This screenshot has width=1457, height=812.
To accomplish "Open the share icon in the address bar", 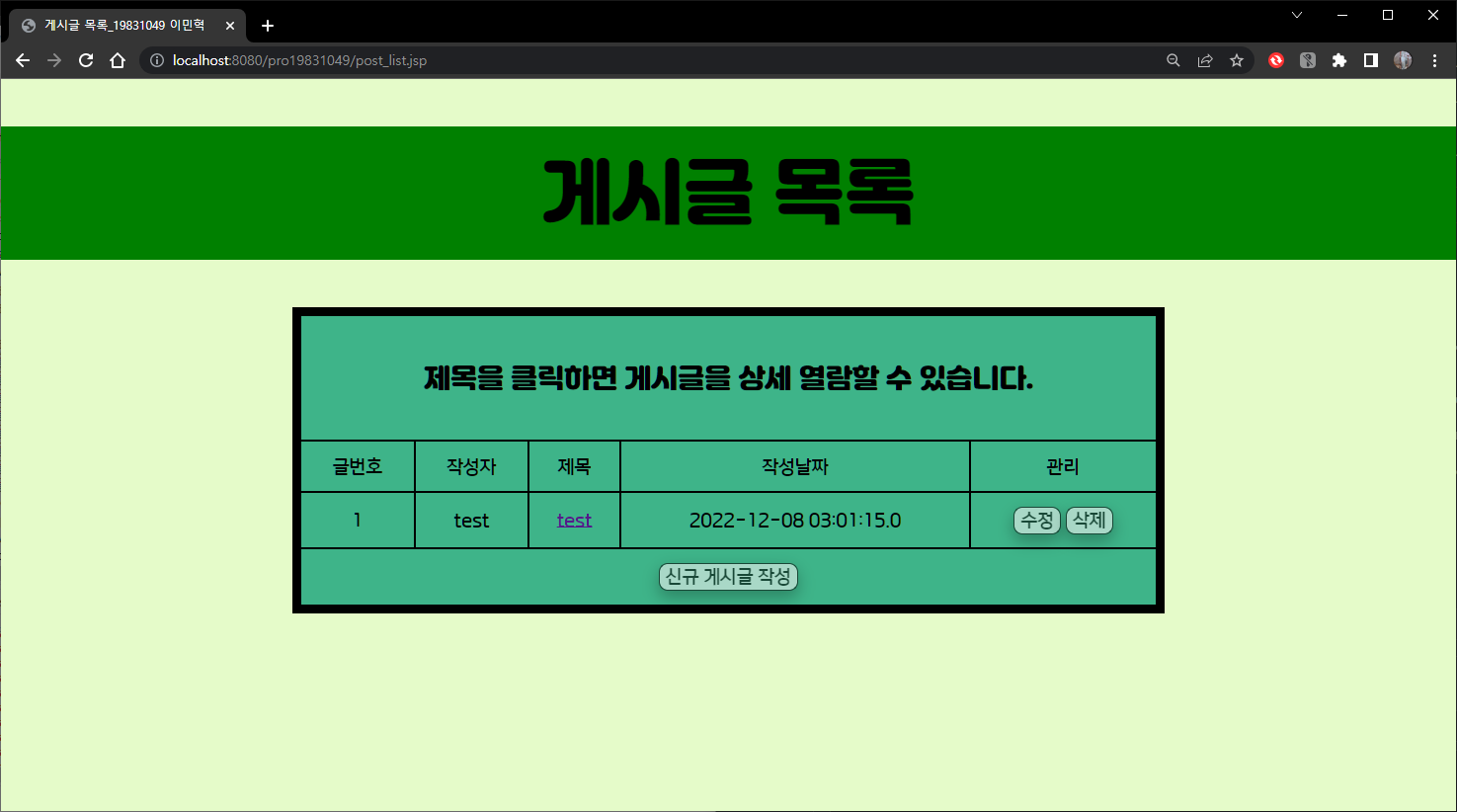I will 1205,60.
